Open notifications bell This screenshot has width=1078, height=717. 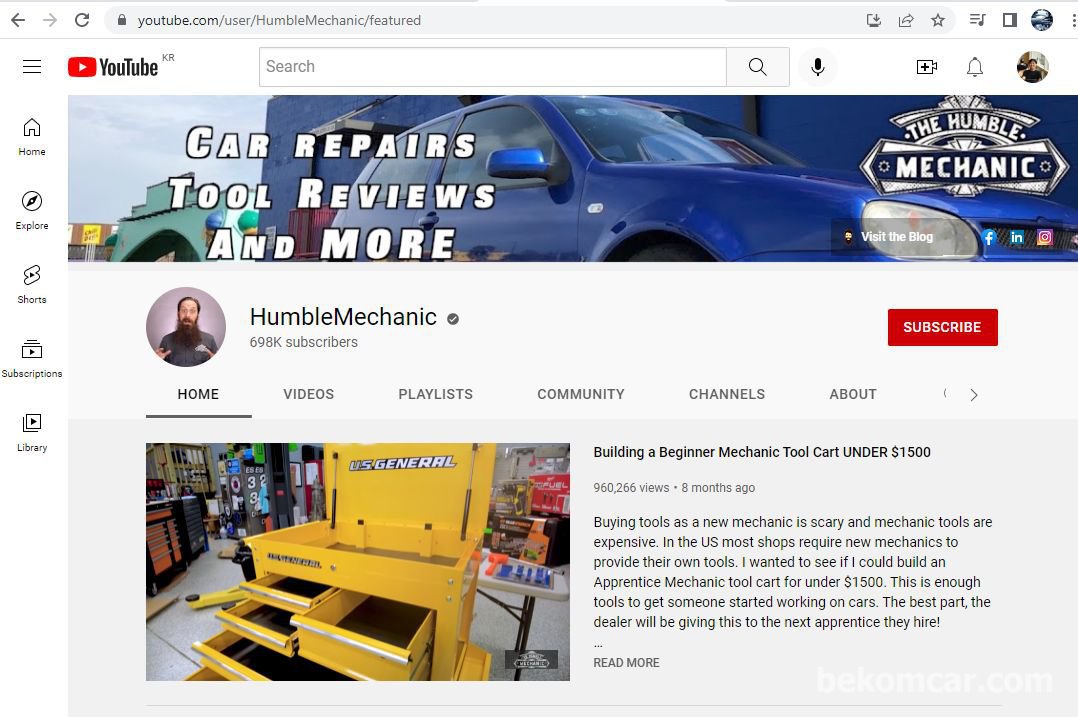coord(975,67)
